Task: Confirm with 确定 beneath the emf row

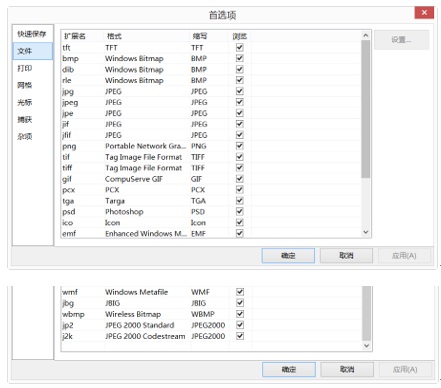Action: [288, 256]
